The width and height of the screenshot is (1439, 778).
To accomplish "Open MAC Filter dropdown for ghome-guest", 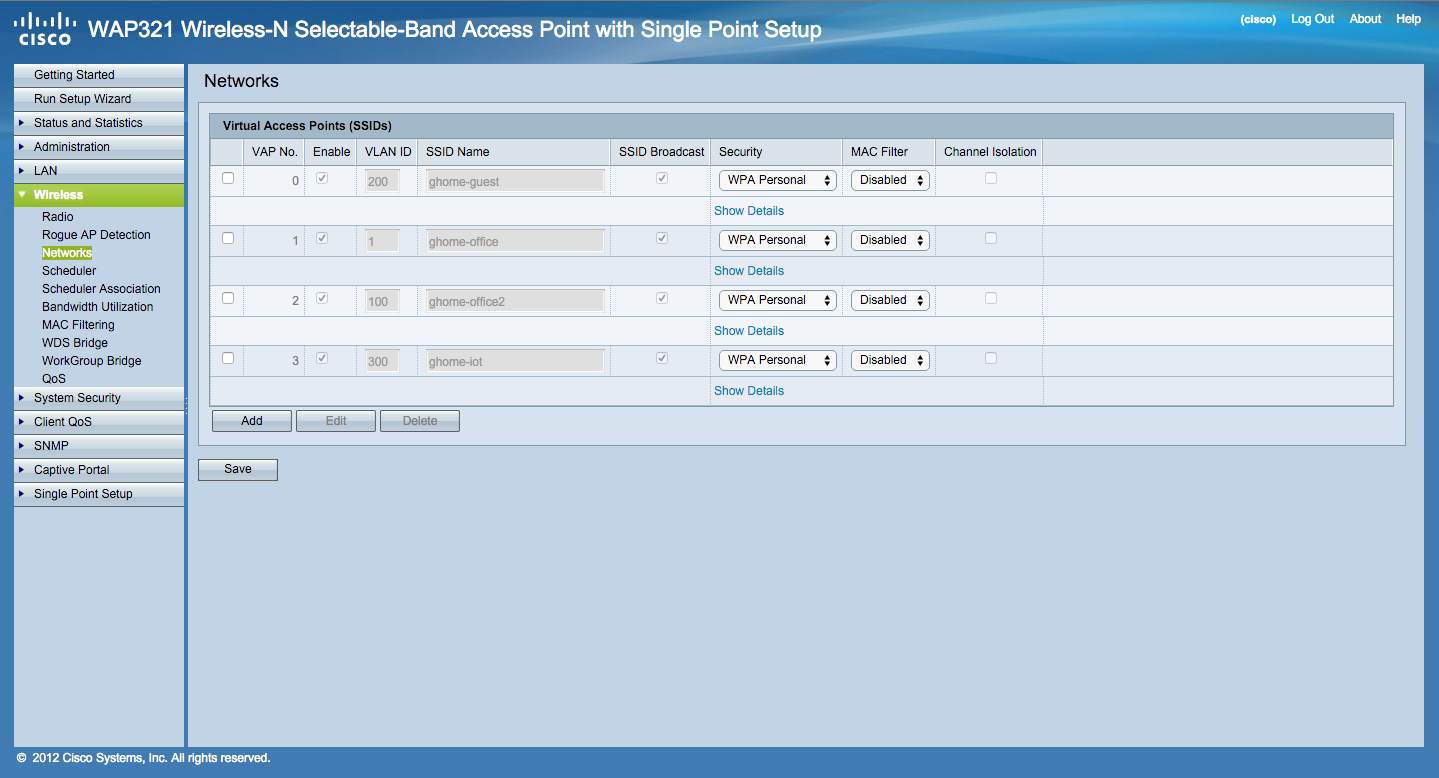I will pyautogui.click(x=890, y=180).
